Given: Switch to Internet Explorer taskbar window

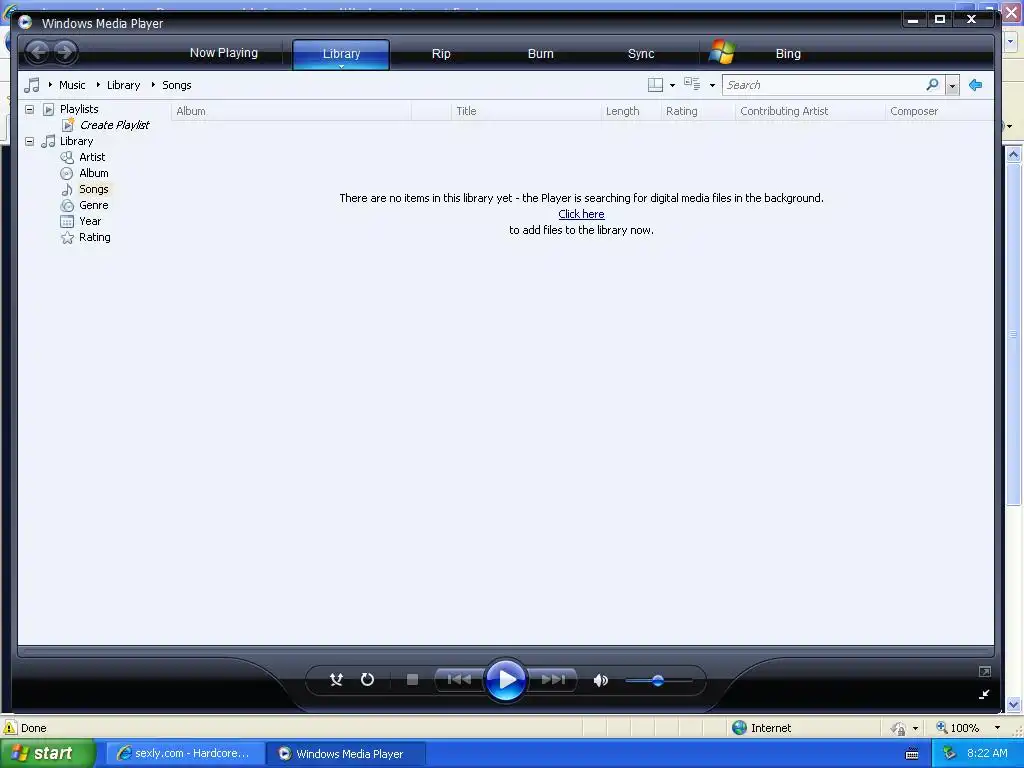Looking at the screenshot, I should point(184,754).
